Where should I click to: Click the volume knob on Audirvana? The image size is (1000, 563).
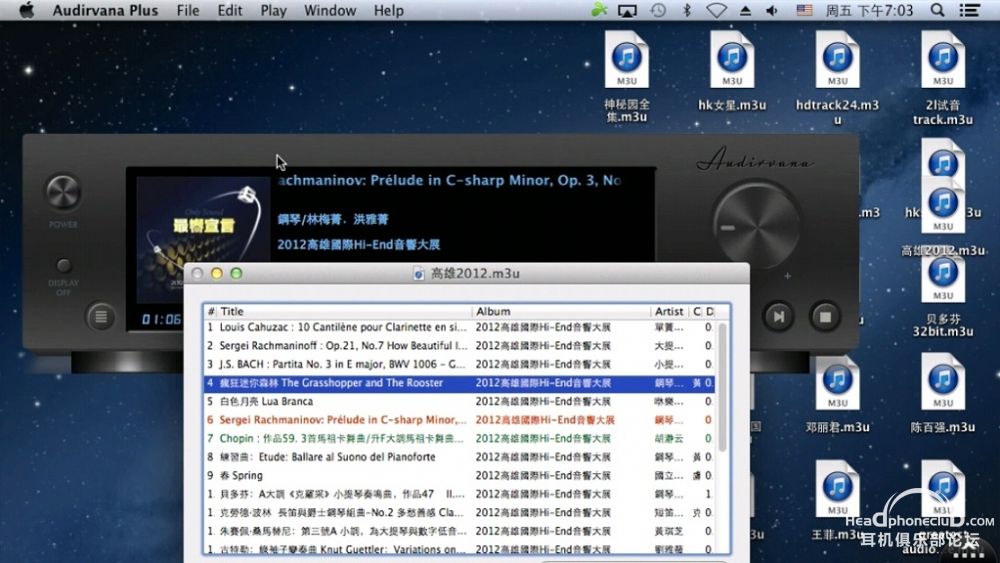point(757,225)
